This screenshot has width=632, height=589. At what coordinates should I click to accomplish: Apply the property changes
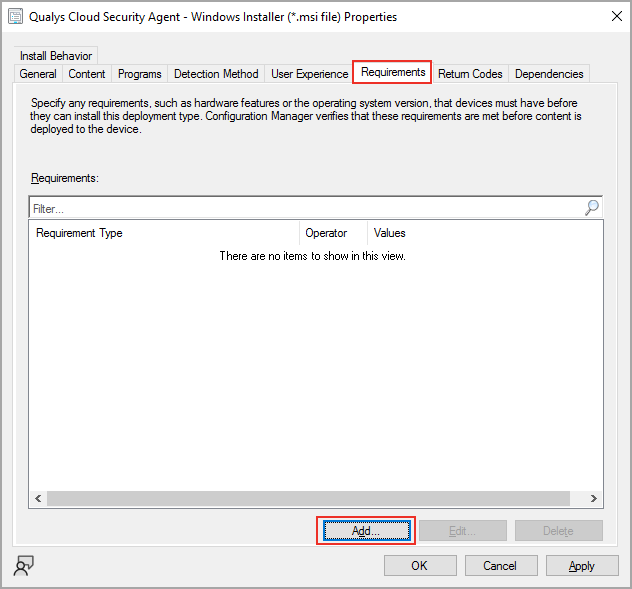coord(582,566)
